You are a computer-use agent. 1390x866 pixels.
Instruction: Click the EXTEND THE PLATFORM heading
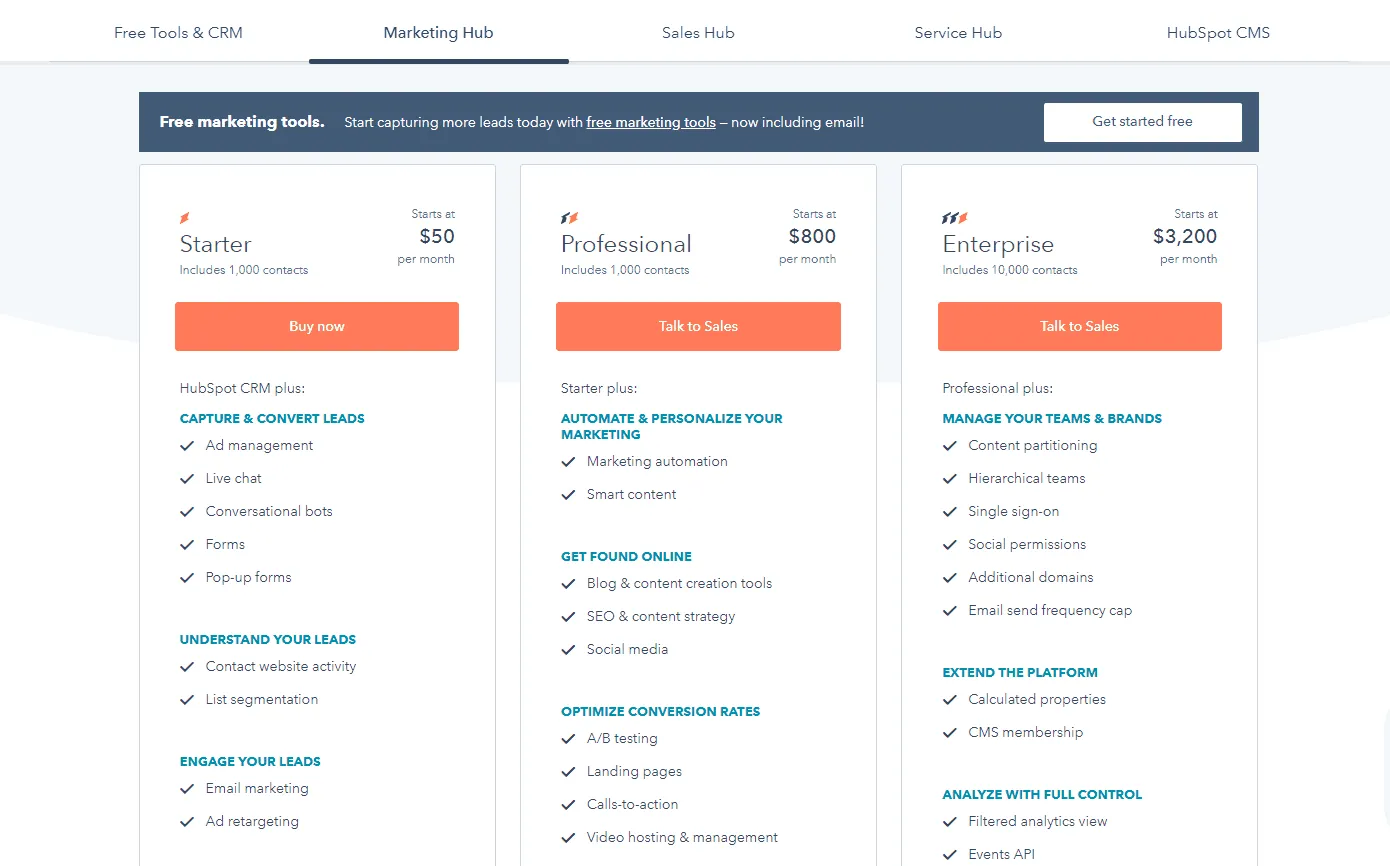1020,673
